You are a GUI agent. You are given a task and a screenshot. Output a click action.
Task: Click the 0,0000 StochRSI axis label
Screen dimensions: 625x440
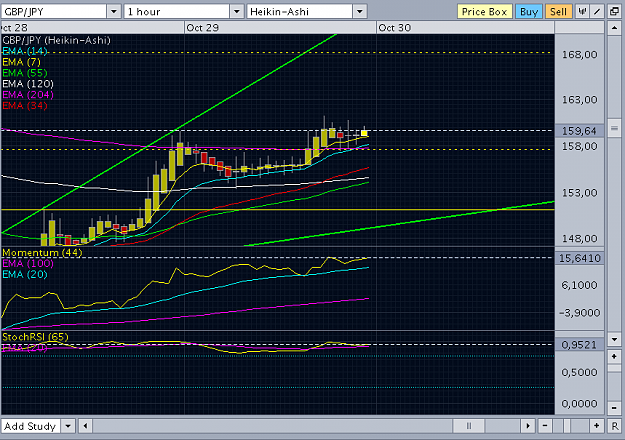click(580, 404)
